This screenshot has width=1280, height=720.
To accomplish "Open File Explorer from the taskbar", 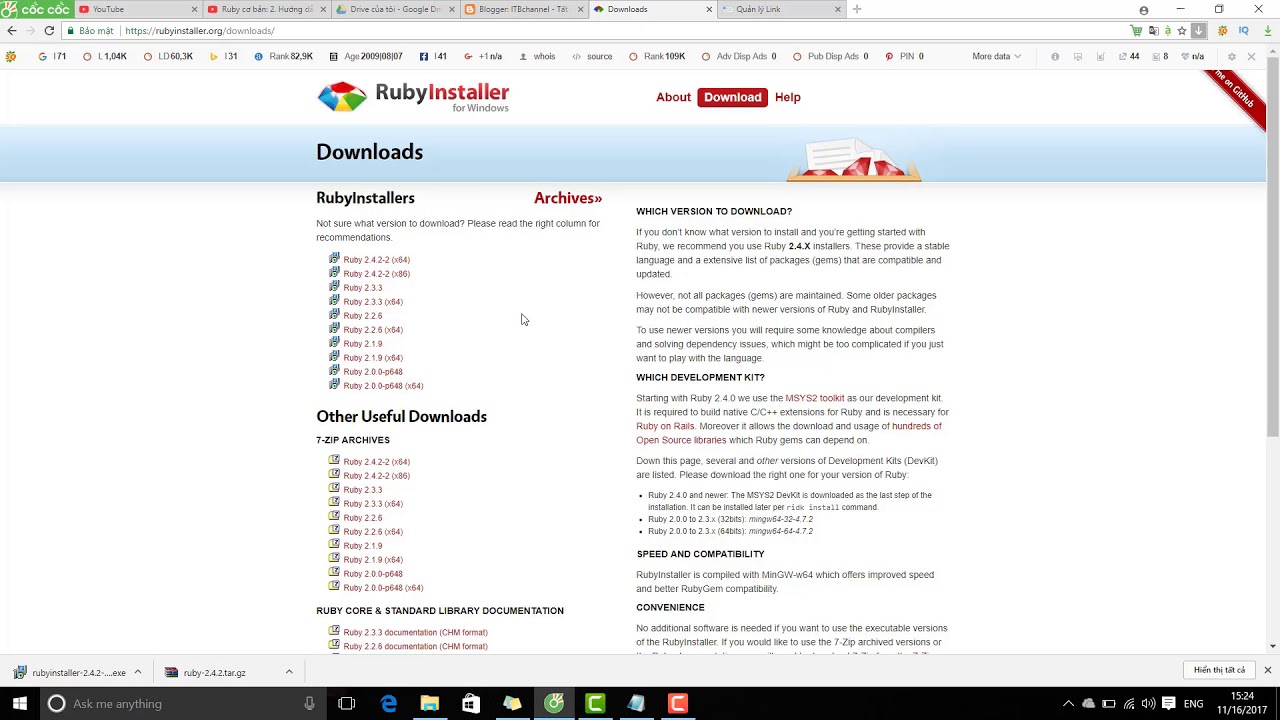I will pos(430,704).
